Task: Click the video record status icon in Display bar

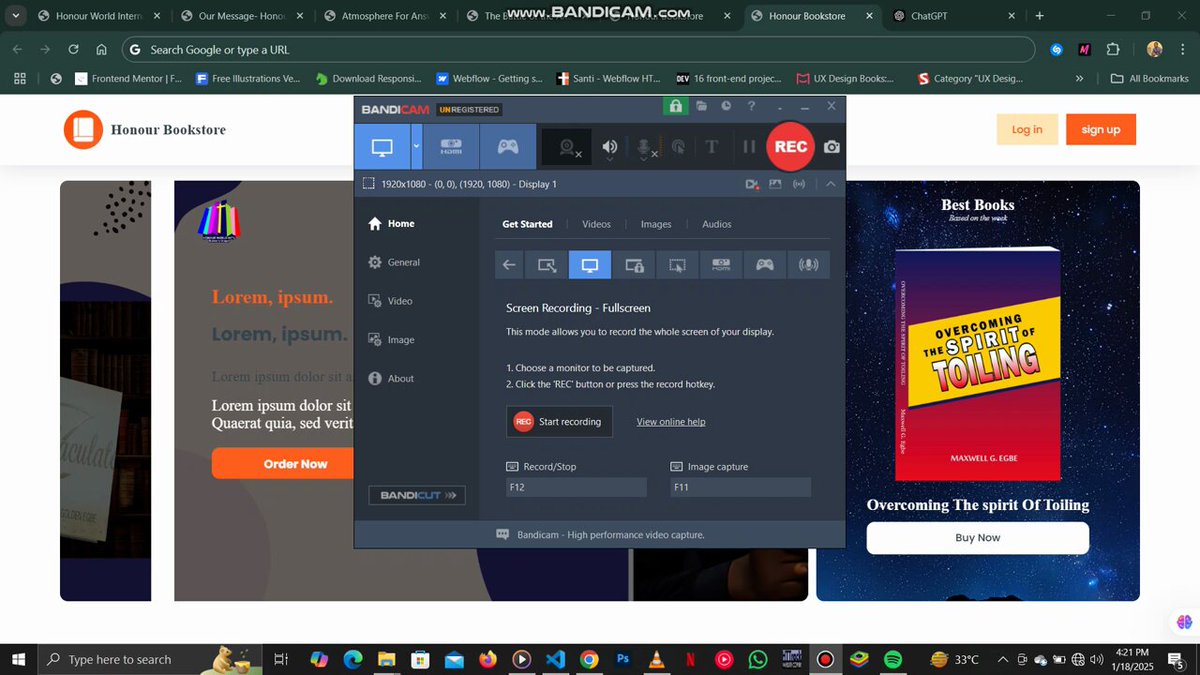Action: [752, 184]
